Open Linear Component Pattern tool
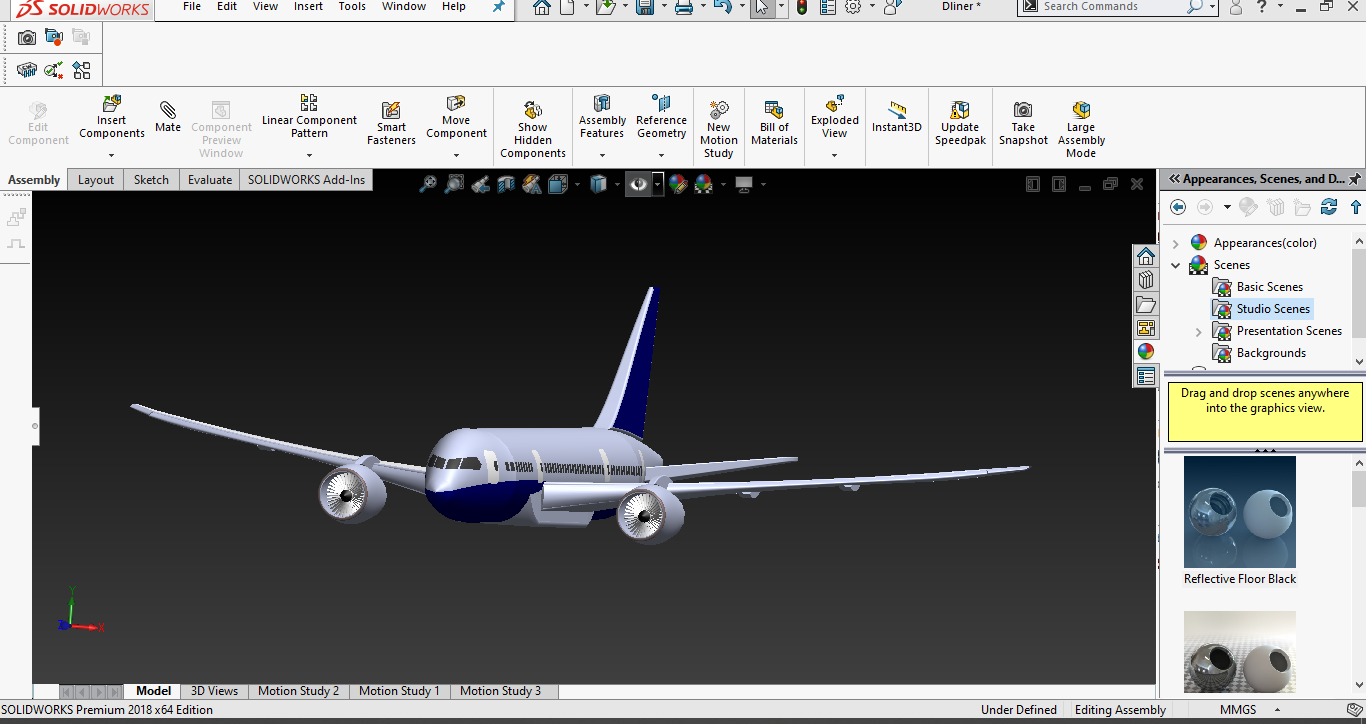Image resolution: width=1366 pixels, height=724 pixels. tap(309, 117)
